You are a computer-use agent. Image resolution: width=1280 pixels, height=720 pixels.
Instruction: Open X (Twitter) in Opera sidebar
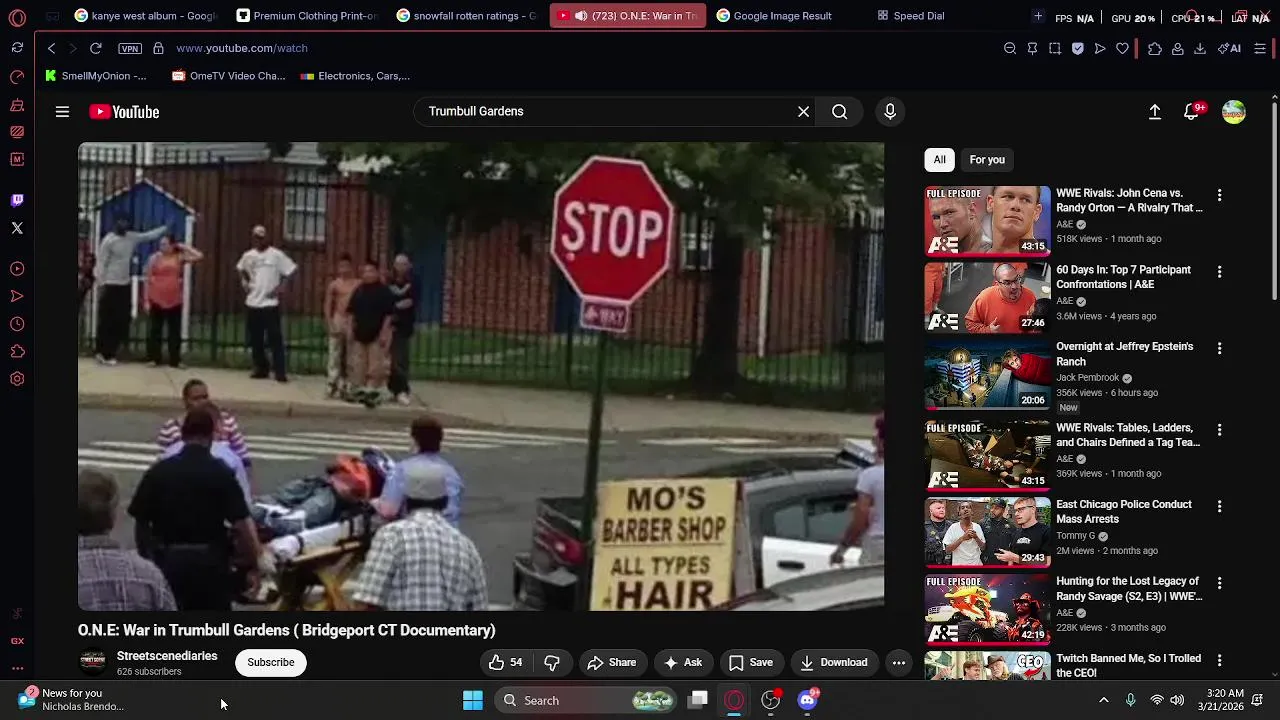(17, 228)
